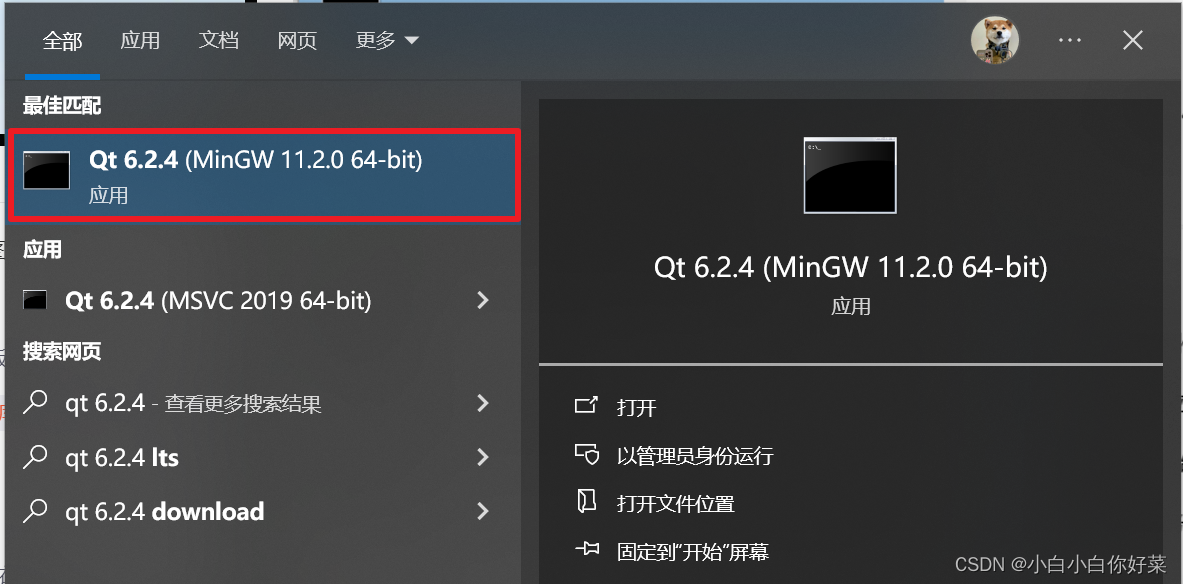Viewport: 1183px width, 584px height.
Task: Switch to the 文档 tab
Action: pos(219,40)
